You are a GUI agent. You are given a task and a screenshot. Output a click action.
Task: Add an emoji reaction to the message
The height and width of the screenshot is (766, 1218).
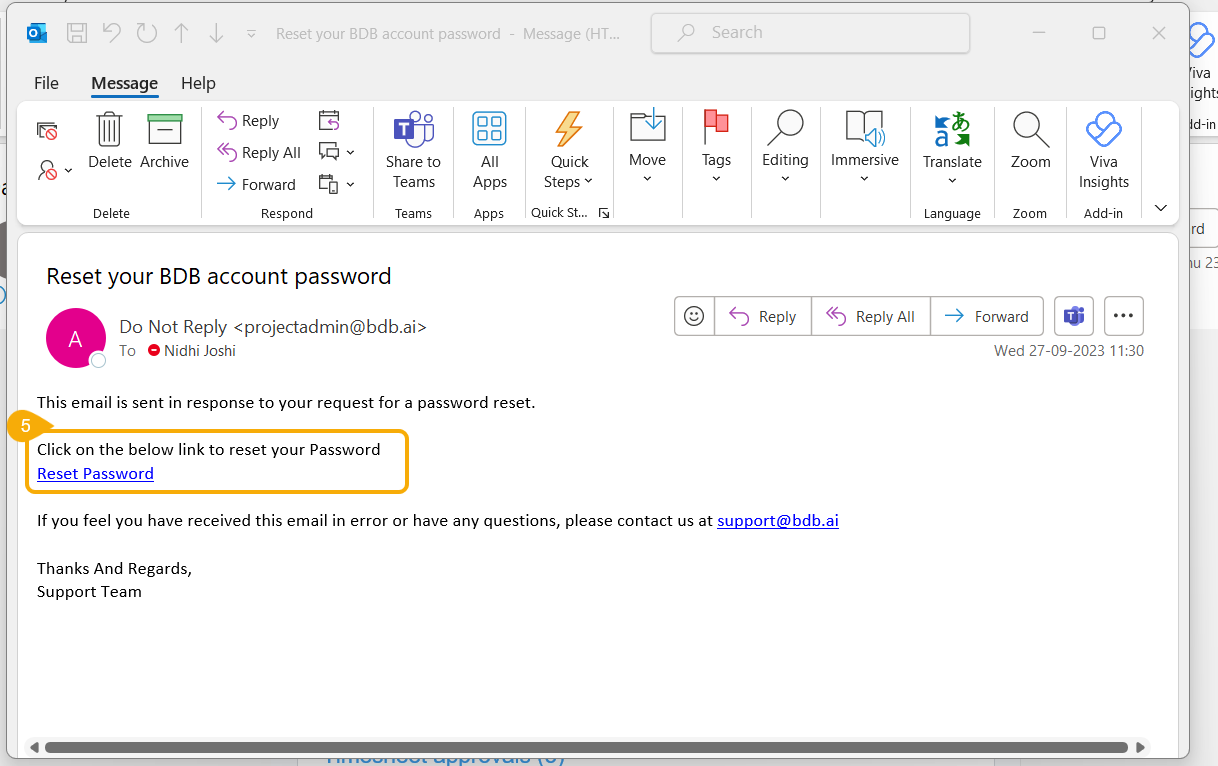pyautogui.click(x=693, y=316)
